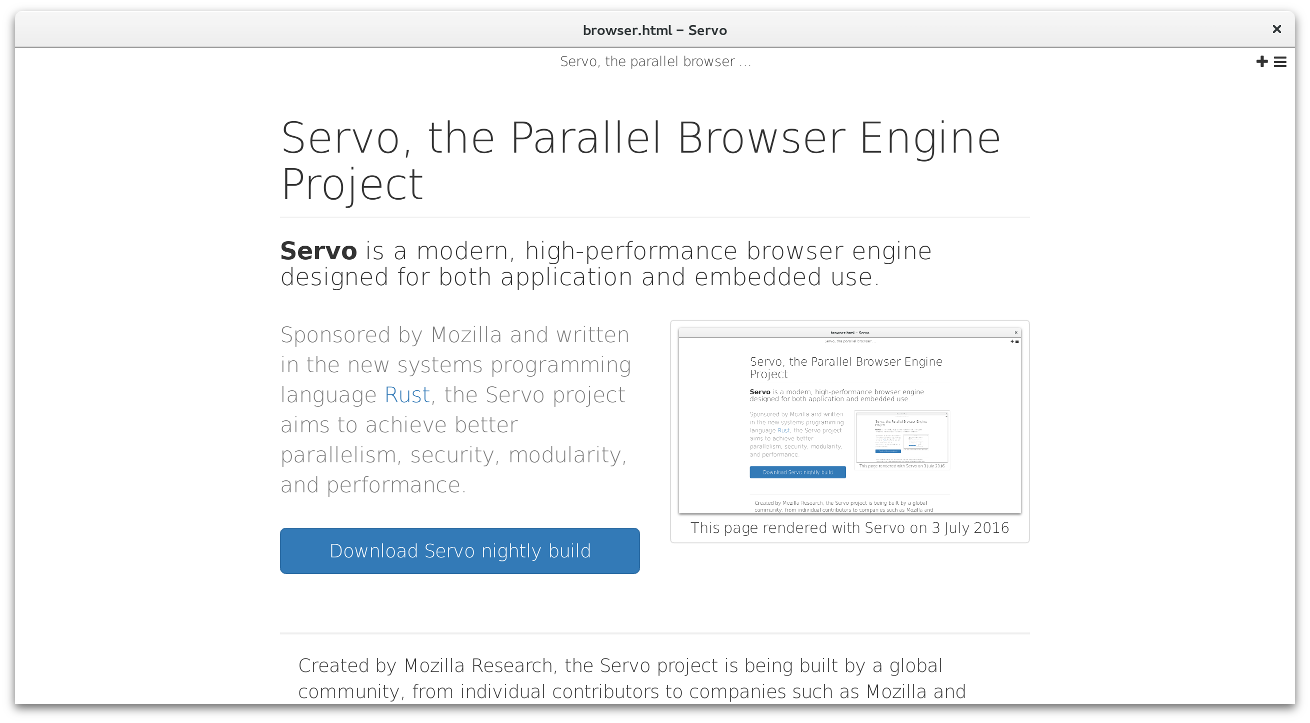This screenshot has height=723, width=1310.
Task: Click the 'Servo, the parallel browser' address text
Action: pyautogui.click(x=655, y=61)
